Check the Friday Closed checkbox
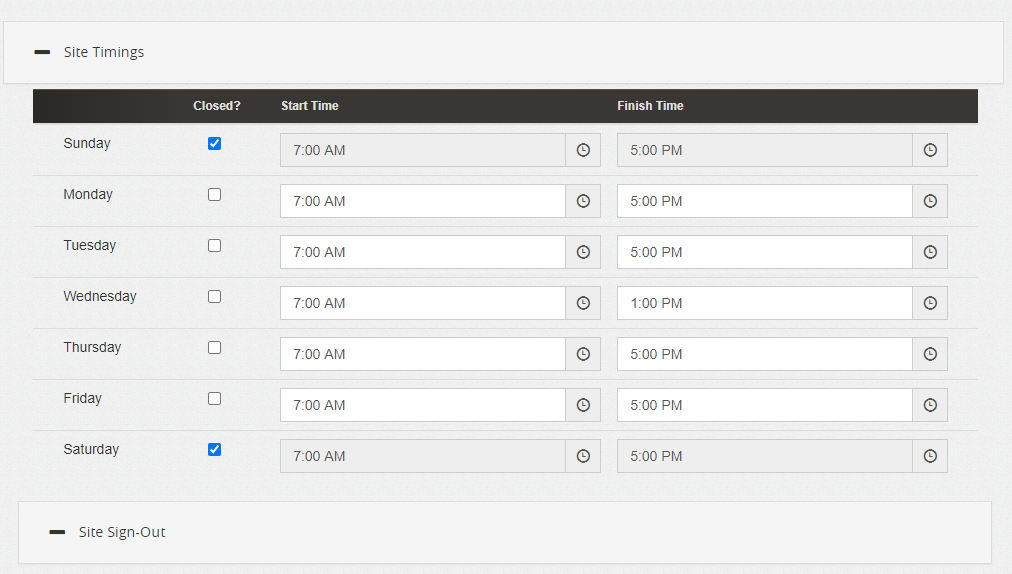Viewport: 1012px width, 574px height. point(214,398)
